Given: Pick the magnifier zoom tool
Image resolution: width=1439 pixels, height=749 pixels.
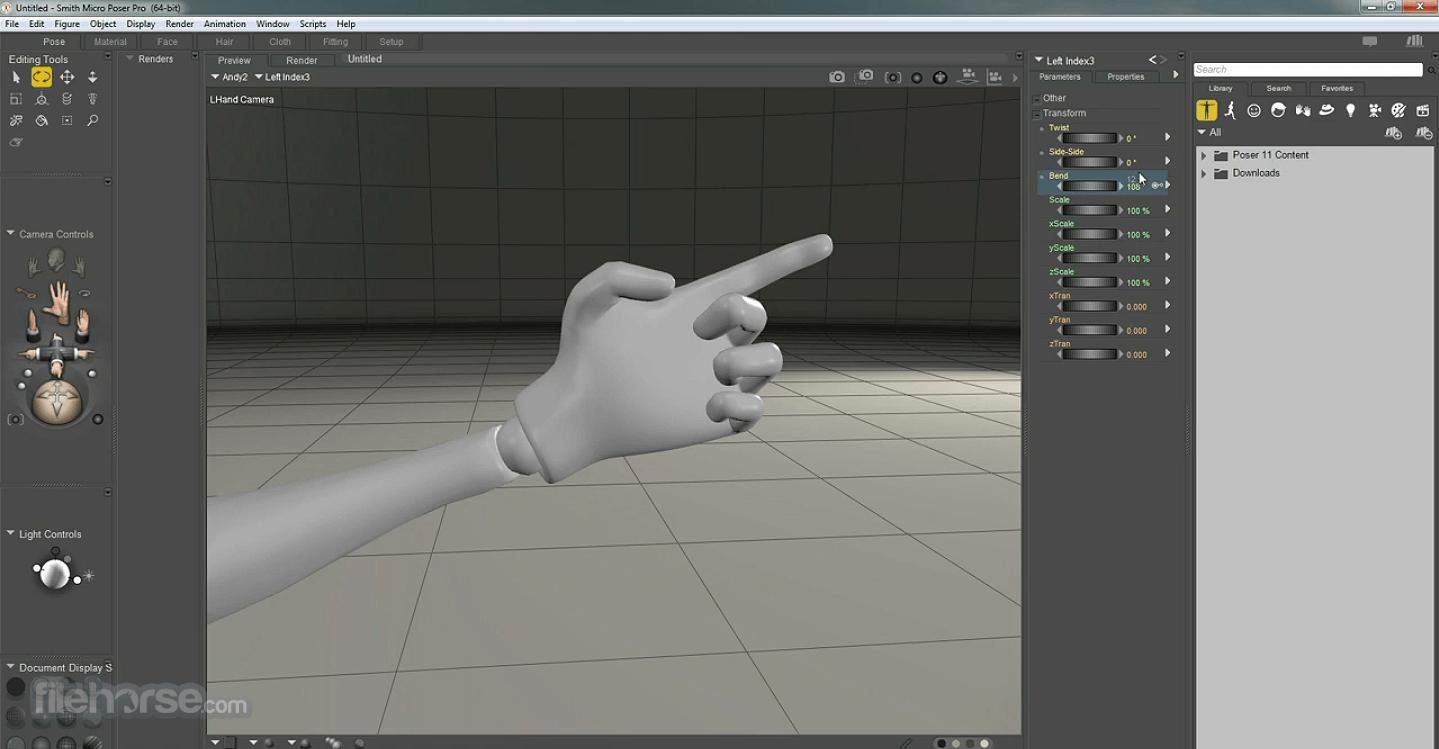Looking at the screenshot, I should pyautogui.click(x=92, y=121).
